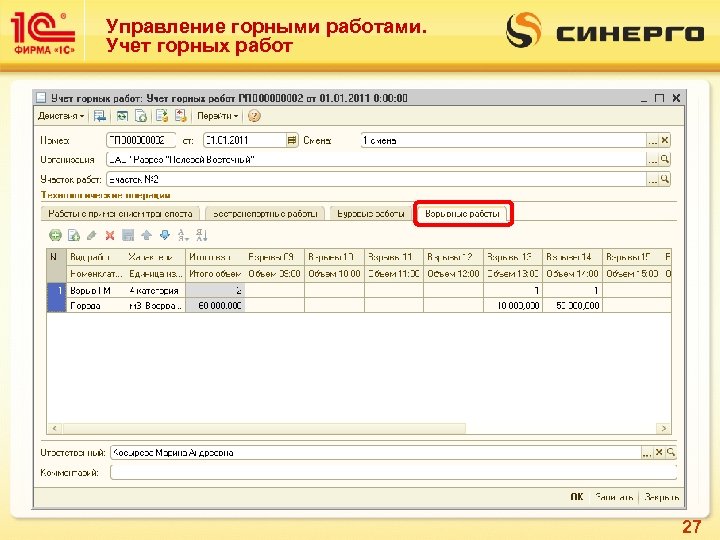Viewport: 720px width, 540px height.
Task: Click the OK button
Action: tap(577, 497)
